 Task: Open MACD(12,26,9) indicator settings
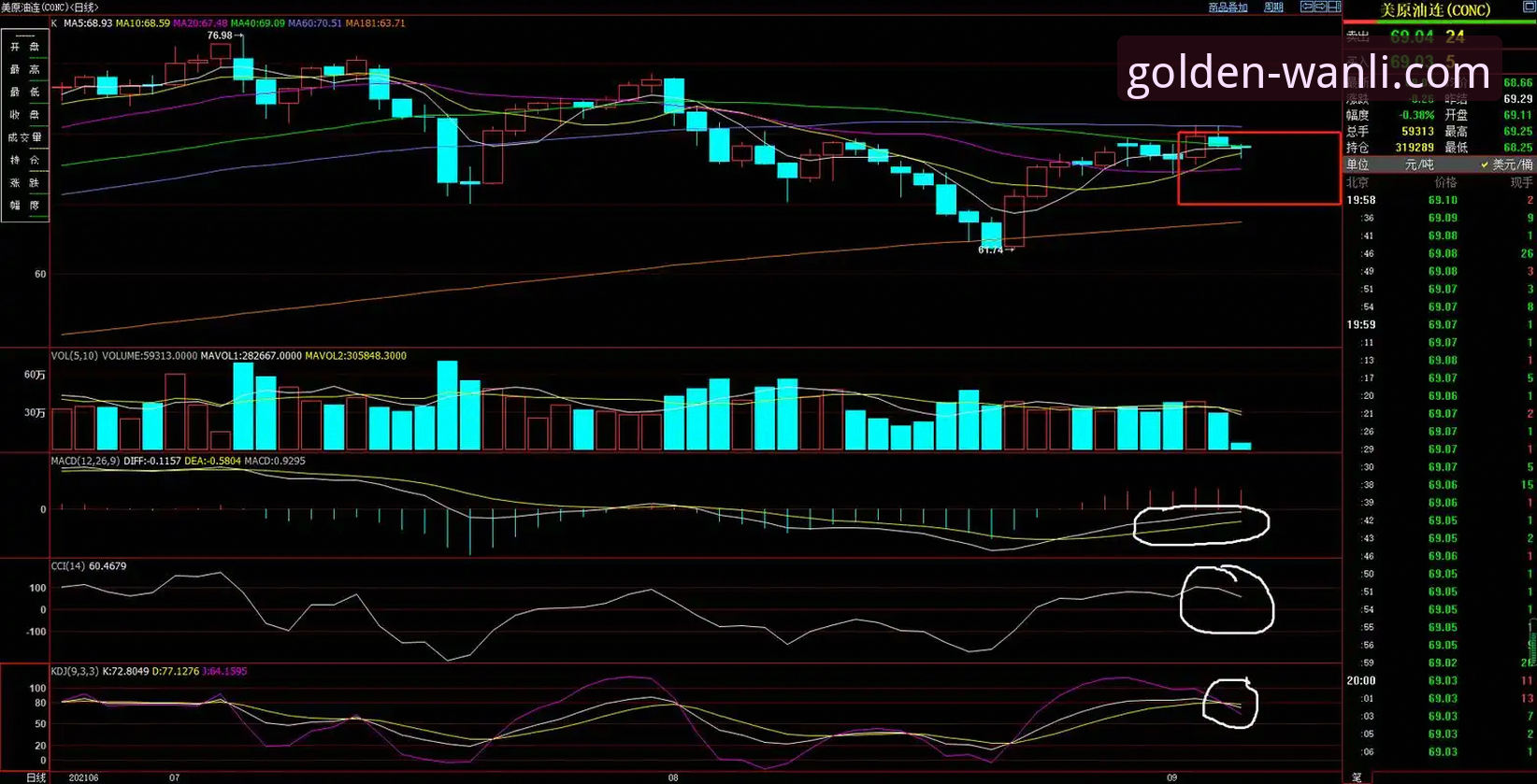(85, 461)
